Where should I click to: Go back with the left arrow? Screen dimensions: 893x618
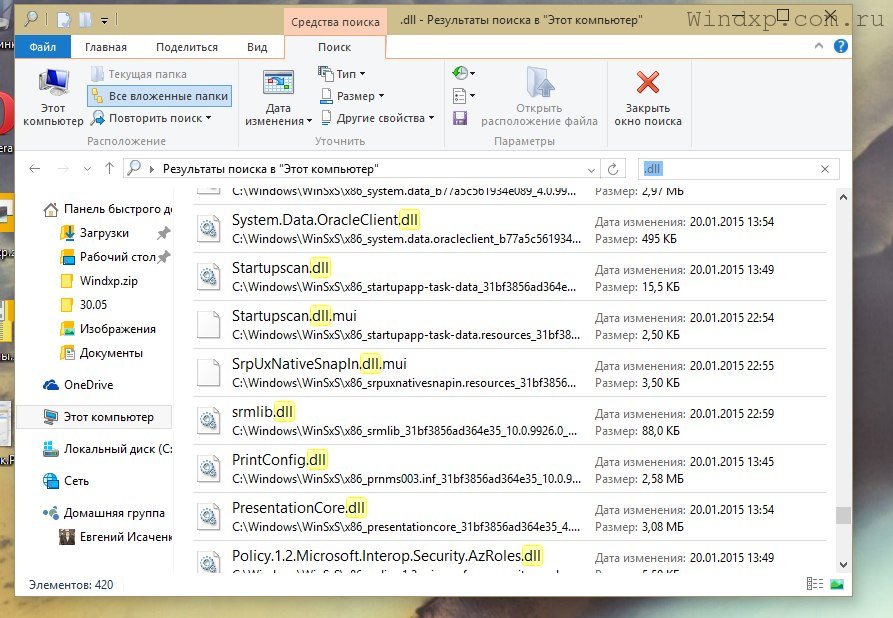(35, 169)
